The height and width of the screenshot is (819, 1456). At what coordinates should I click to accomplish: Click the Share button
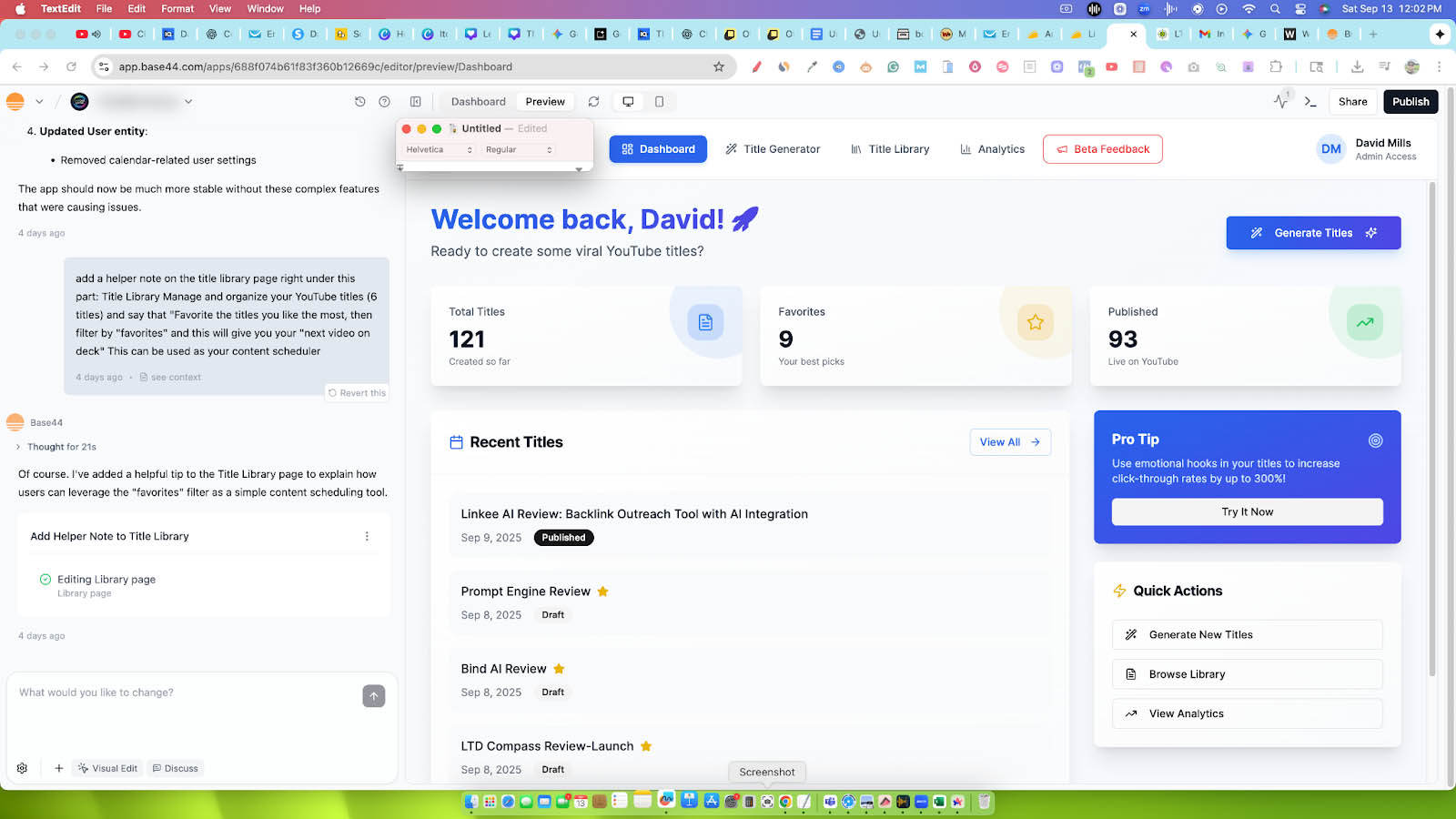tap(1352, 102)
